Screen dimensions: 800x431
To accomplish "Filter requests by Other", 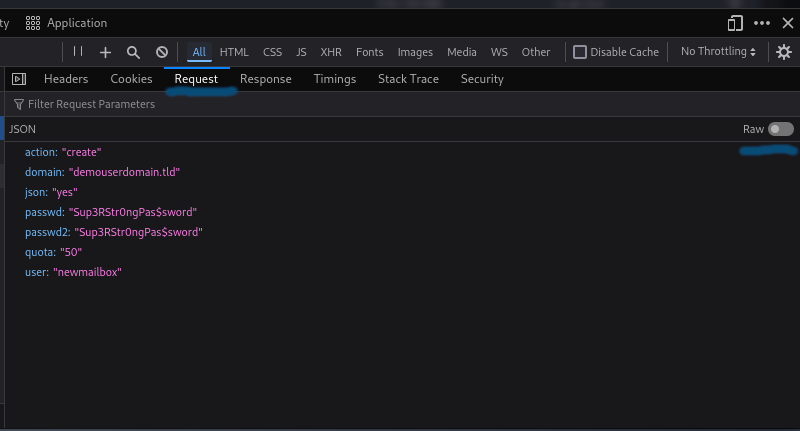I will (x=536, y=52).
